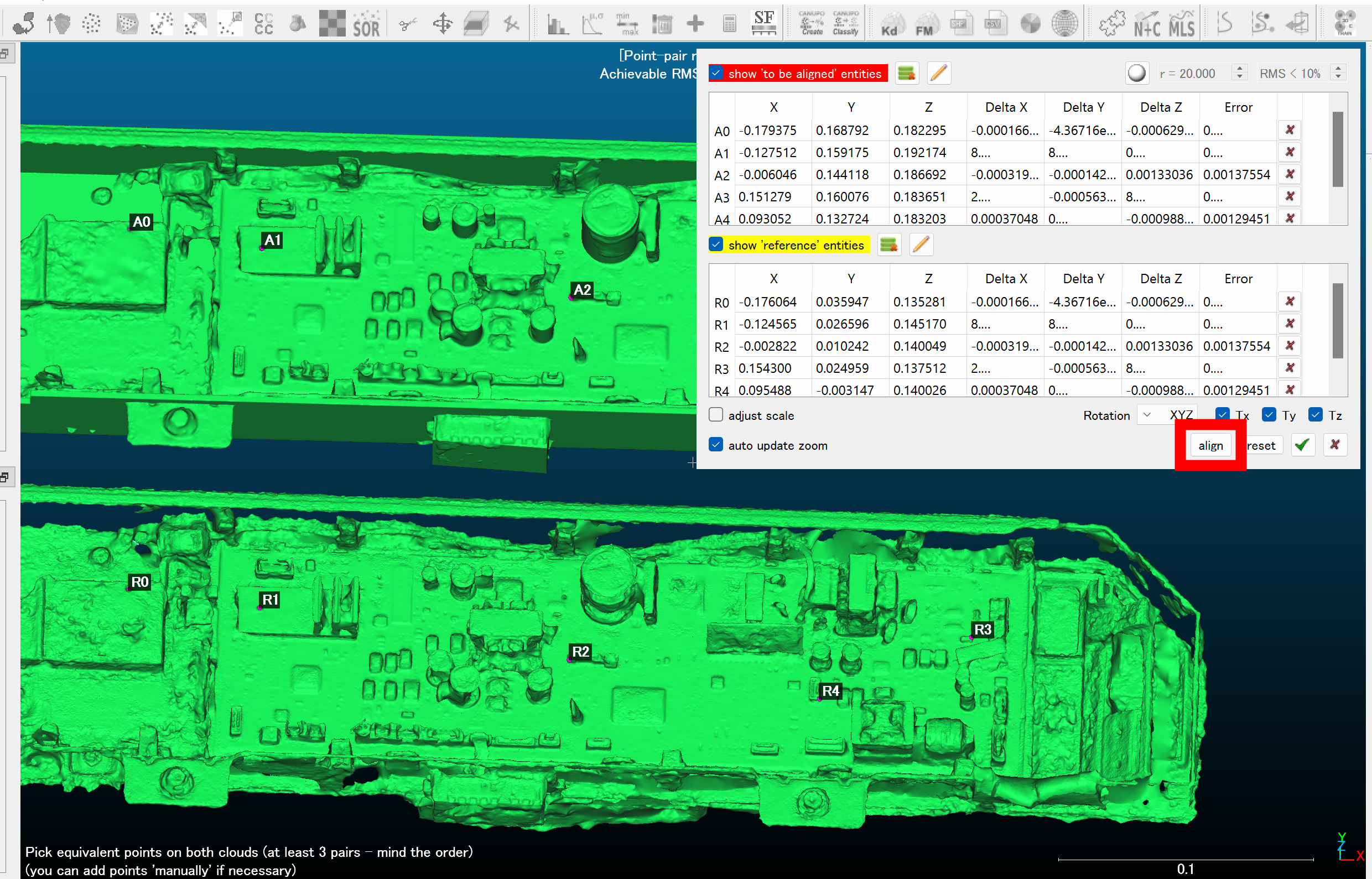Screen dimensions: 1372x879
Task: Click the reset button
Action: 1261,445
